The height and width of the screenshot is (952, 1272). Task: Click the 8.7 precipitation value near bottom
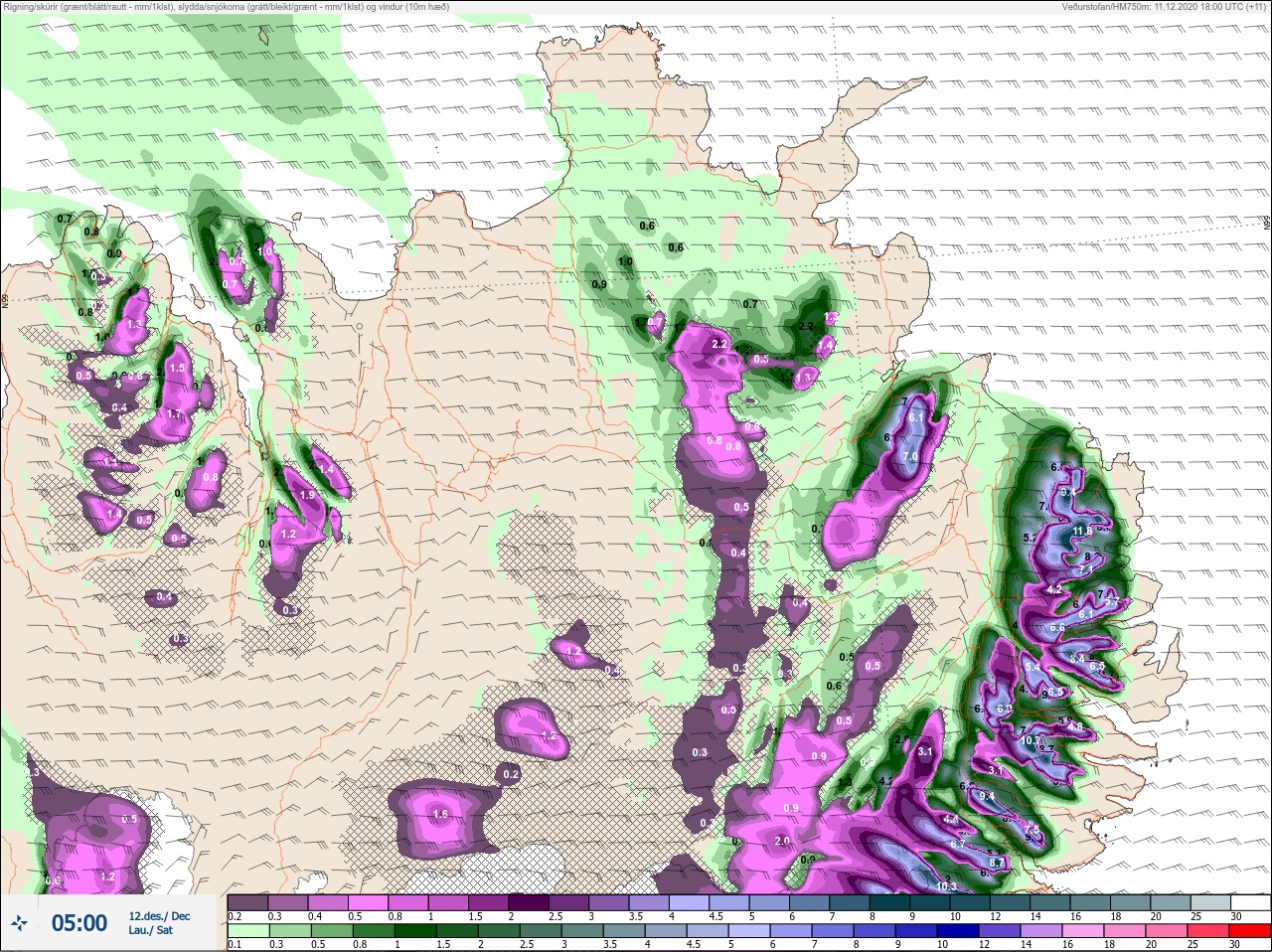tap(997, 863)
